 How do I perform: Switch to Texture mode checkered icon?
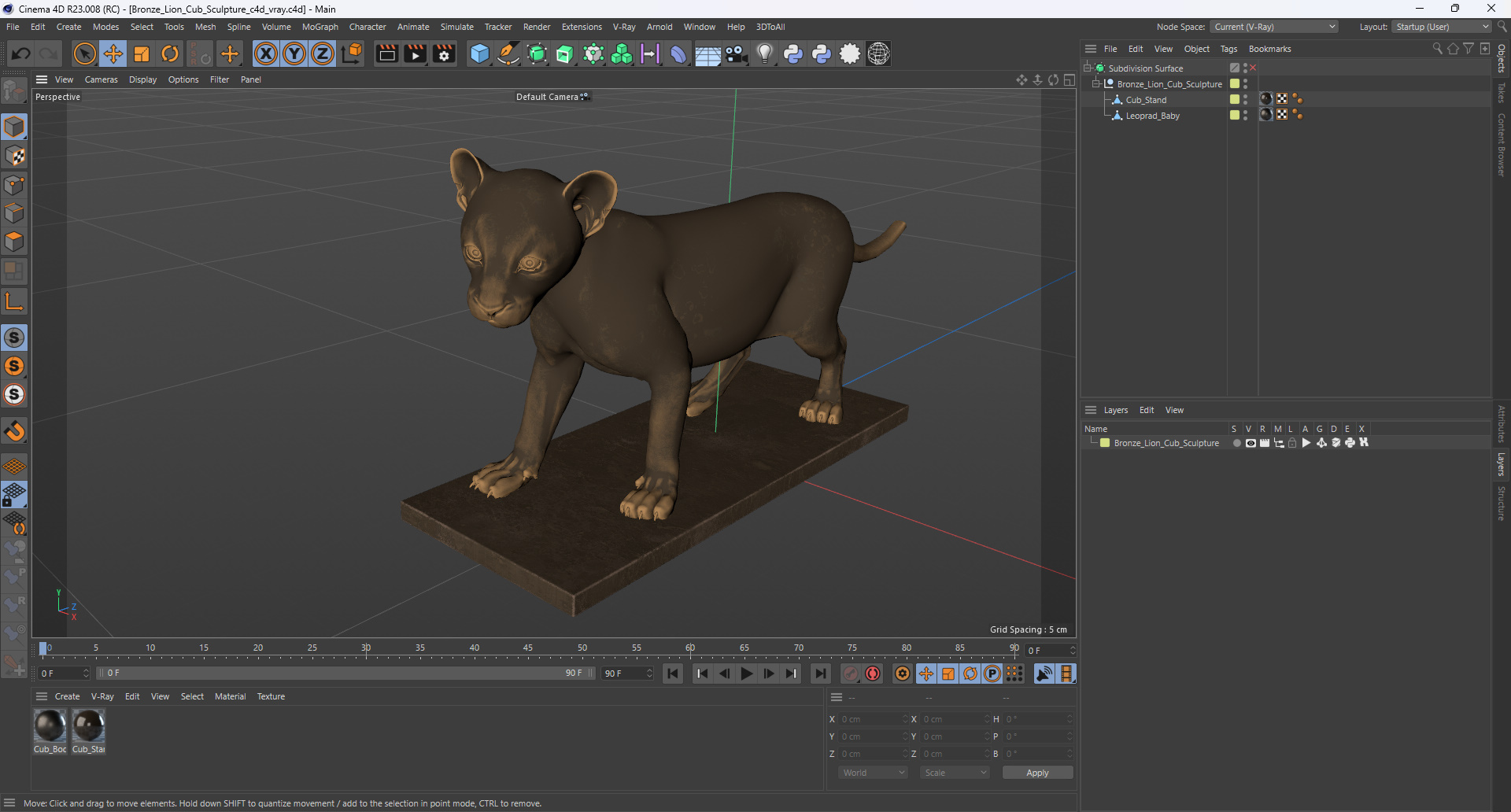pos(14,156)
